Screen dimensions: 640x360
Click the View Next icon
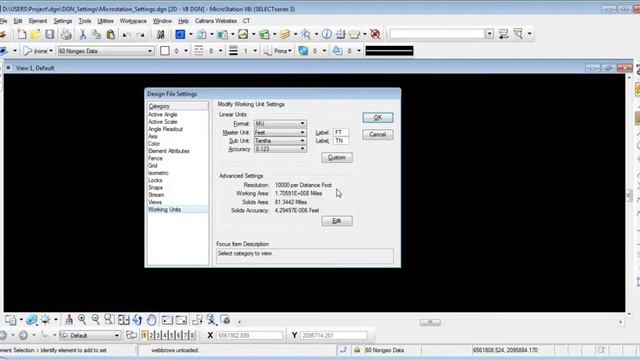tap(181, 320)
